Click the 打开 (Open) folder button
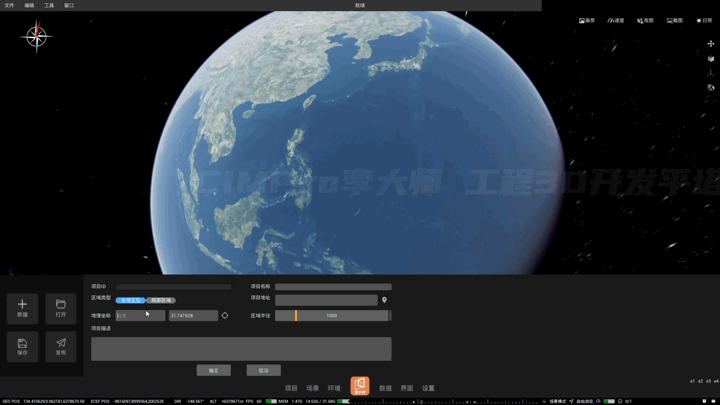This screenshot has height=405, width=720. click(61, 308)
